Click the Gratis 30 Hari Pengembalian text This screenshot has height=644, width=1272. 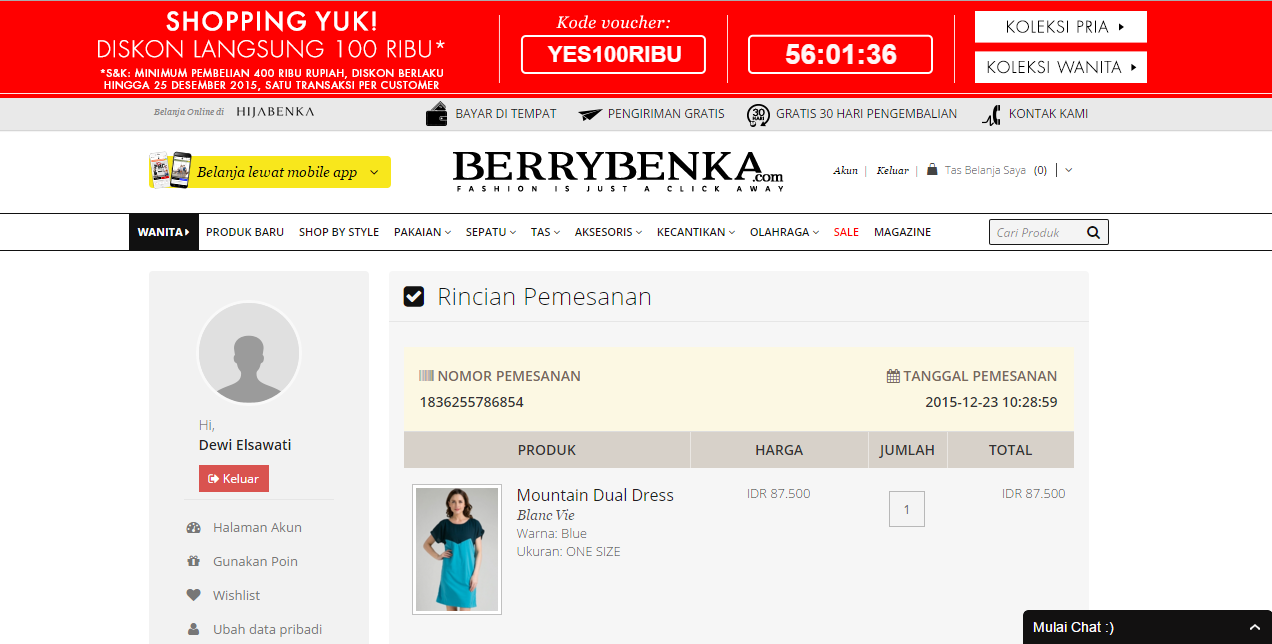[867, 114]
